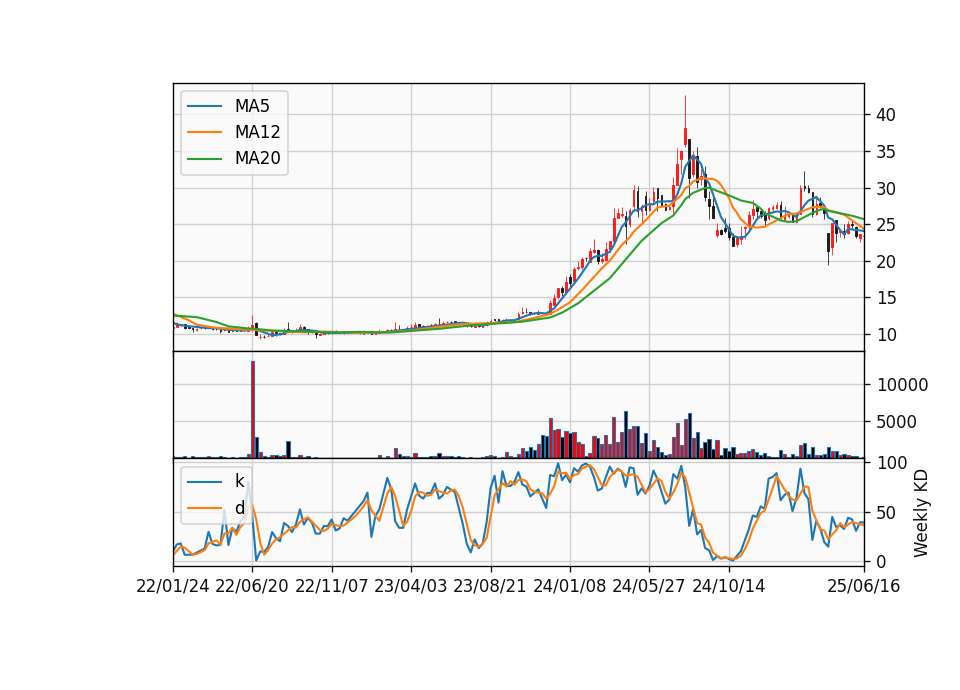Screen dimensions: 960x690
Task: Click the k legend label
Action: point(239,481)
